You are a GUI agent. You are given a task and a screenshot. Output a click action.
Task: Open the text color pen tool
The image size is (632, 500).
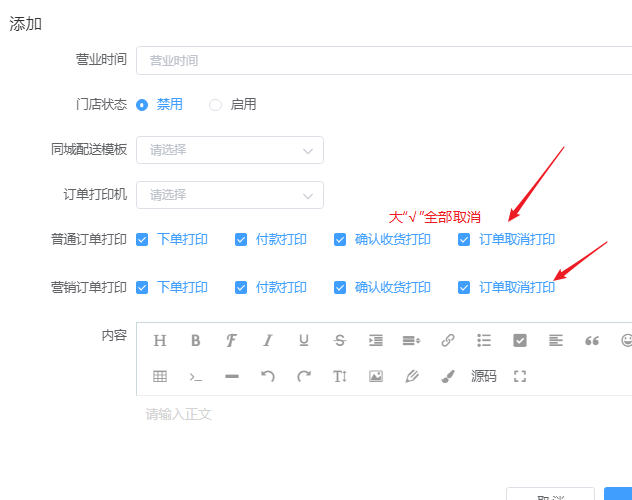412,377
